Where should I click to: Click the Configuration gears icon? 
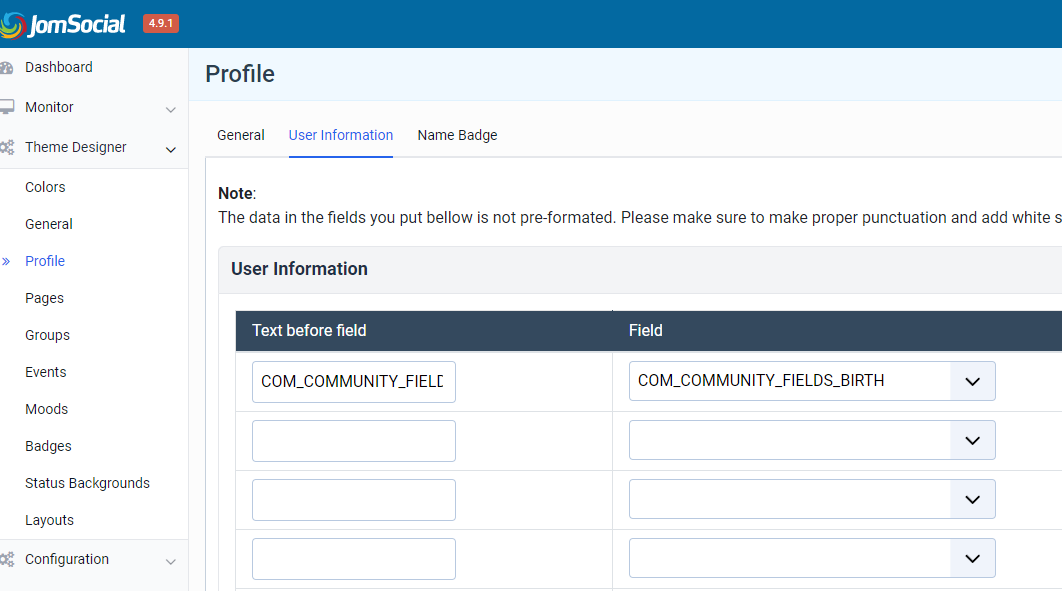[7, 559]
